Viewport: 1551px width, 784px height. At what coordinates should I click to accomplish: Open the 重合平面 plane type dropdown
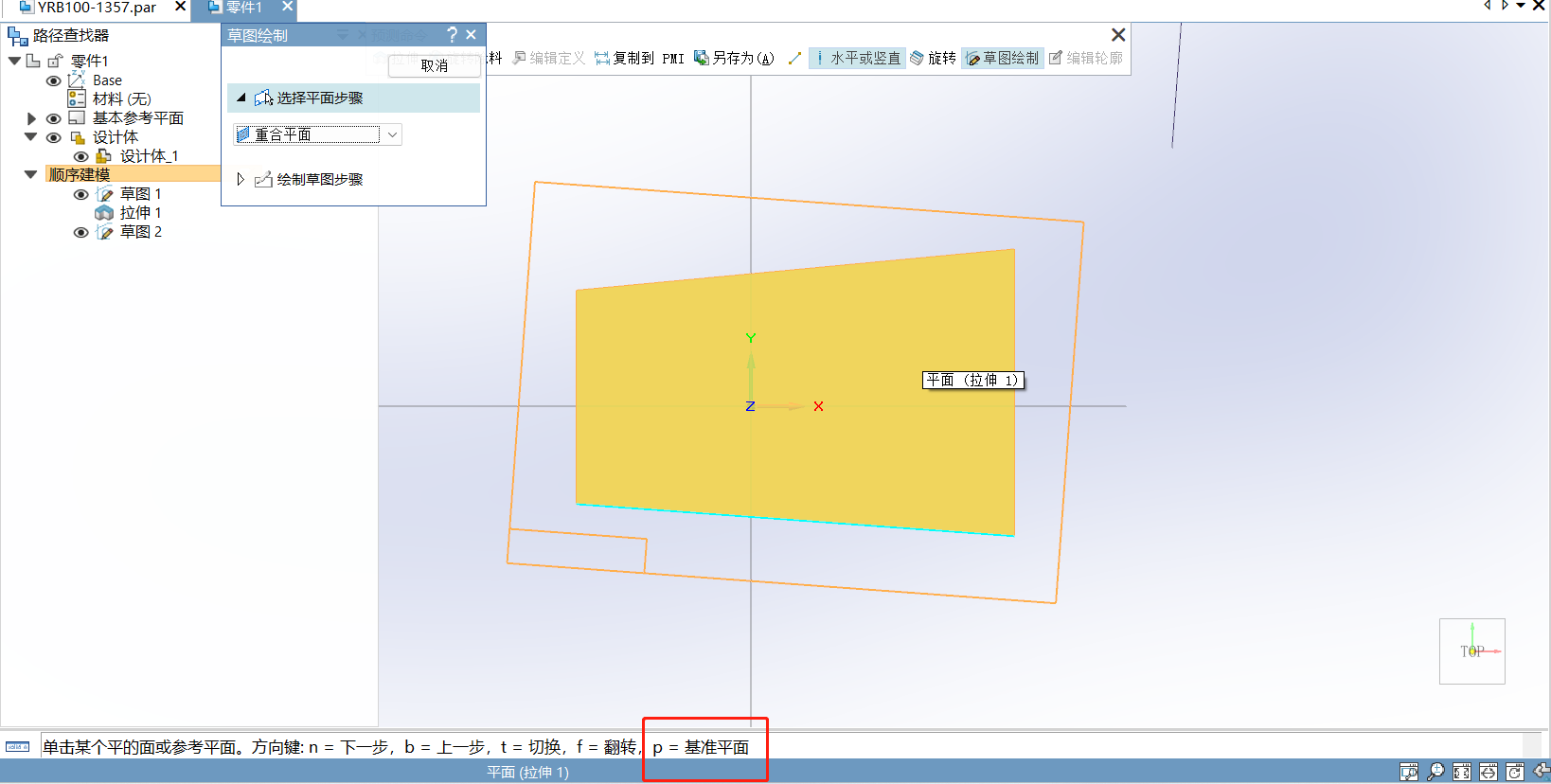(x=392, y=134)
